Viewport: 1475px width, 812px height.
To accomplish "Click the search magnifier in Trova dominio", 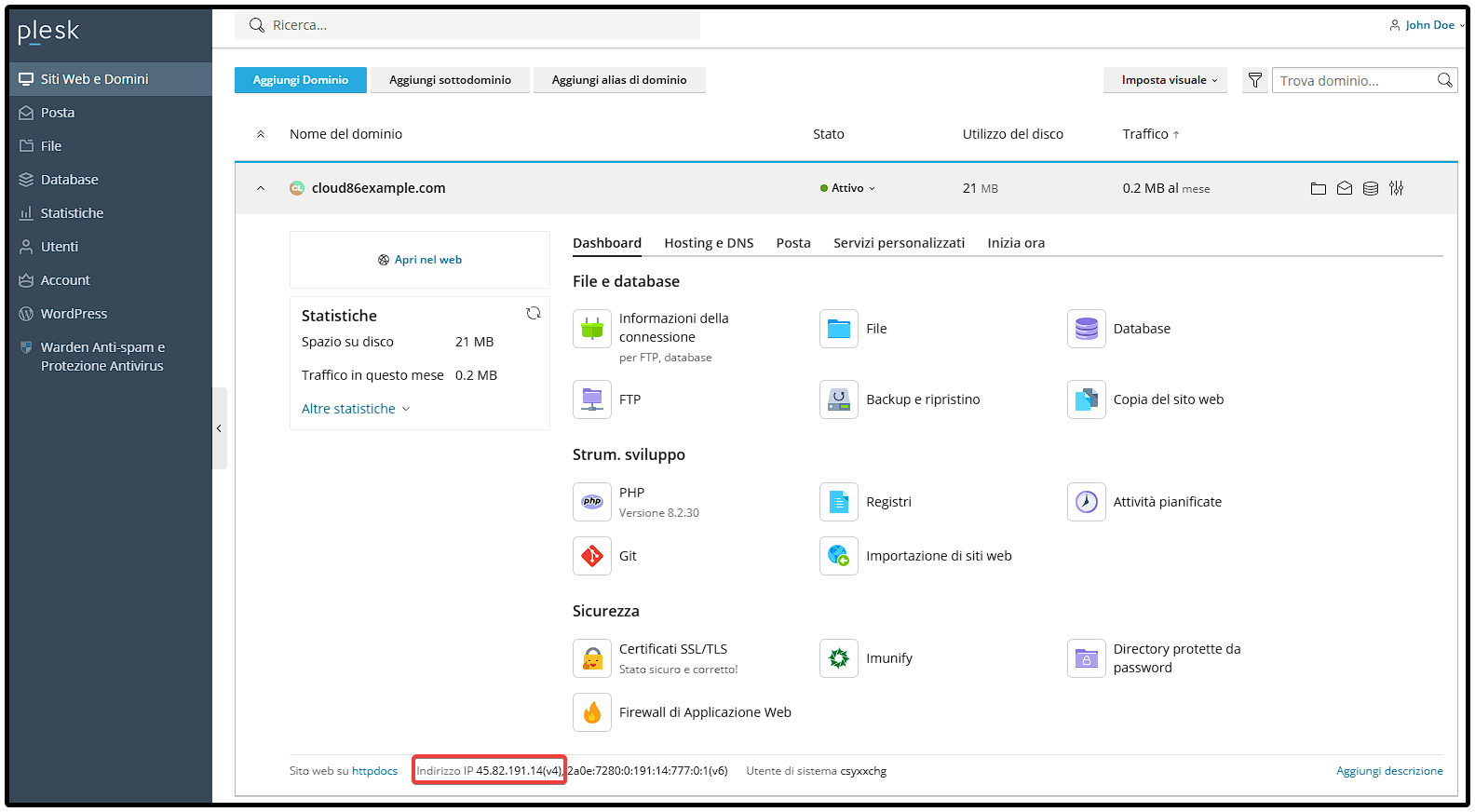I will tap(1444, 80).
